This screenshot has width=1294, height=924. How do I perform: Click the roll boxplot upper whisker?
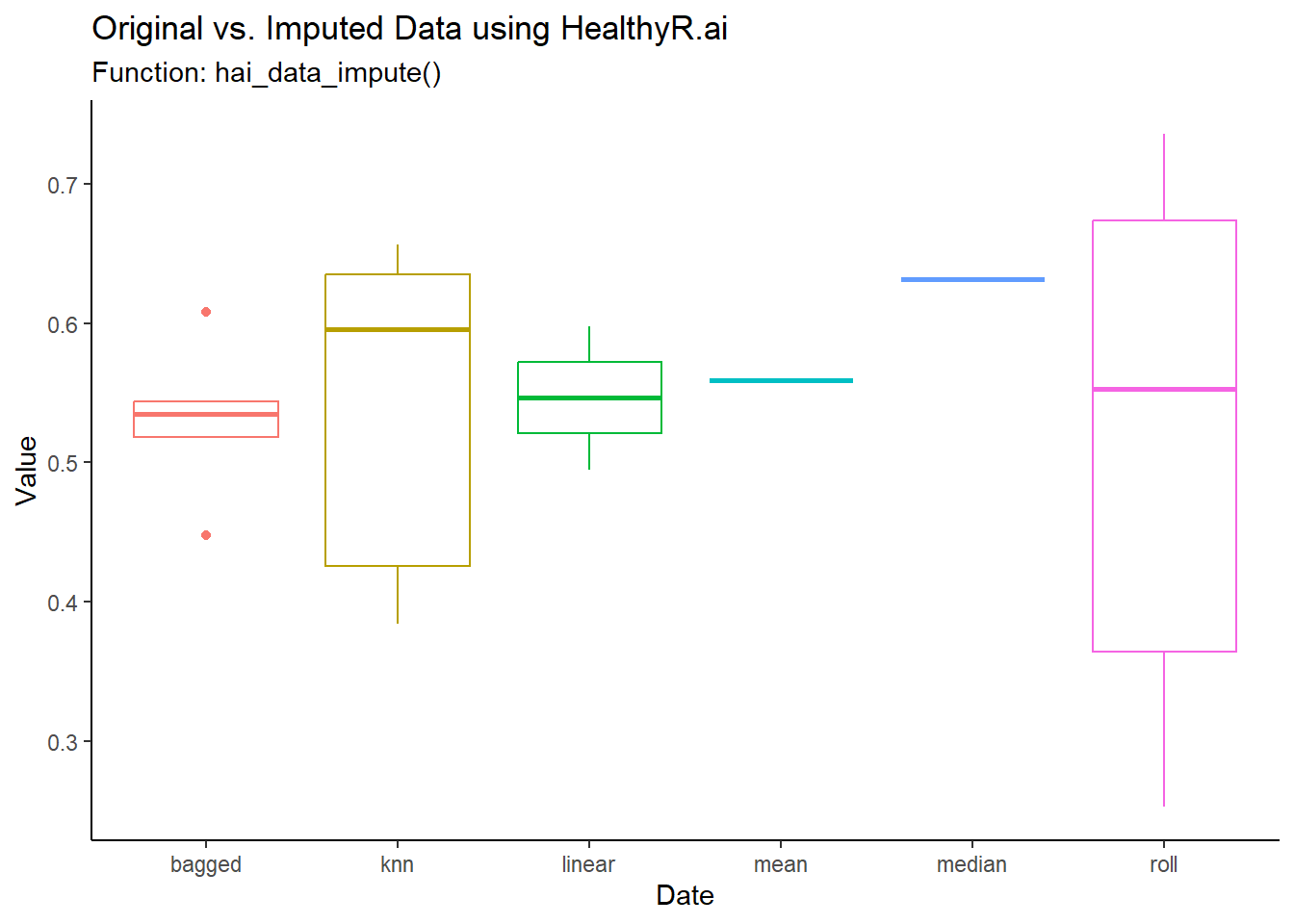tap(1164, 177)
